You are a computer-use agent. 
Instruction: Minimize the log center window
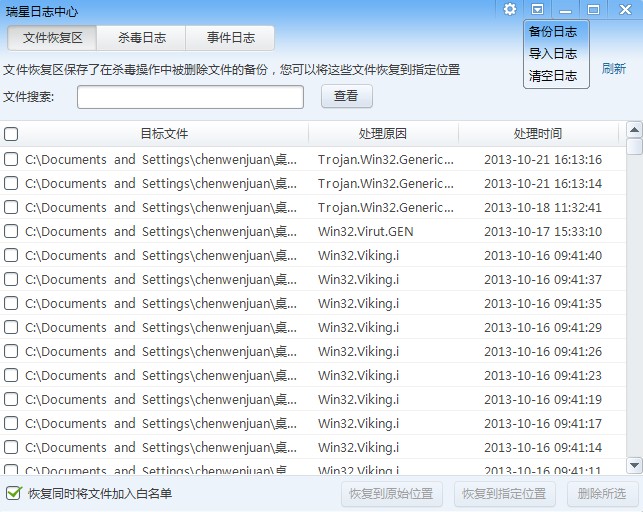tap(566, 10)
